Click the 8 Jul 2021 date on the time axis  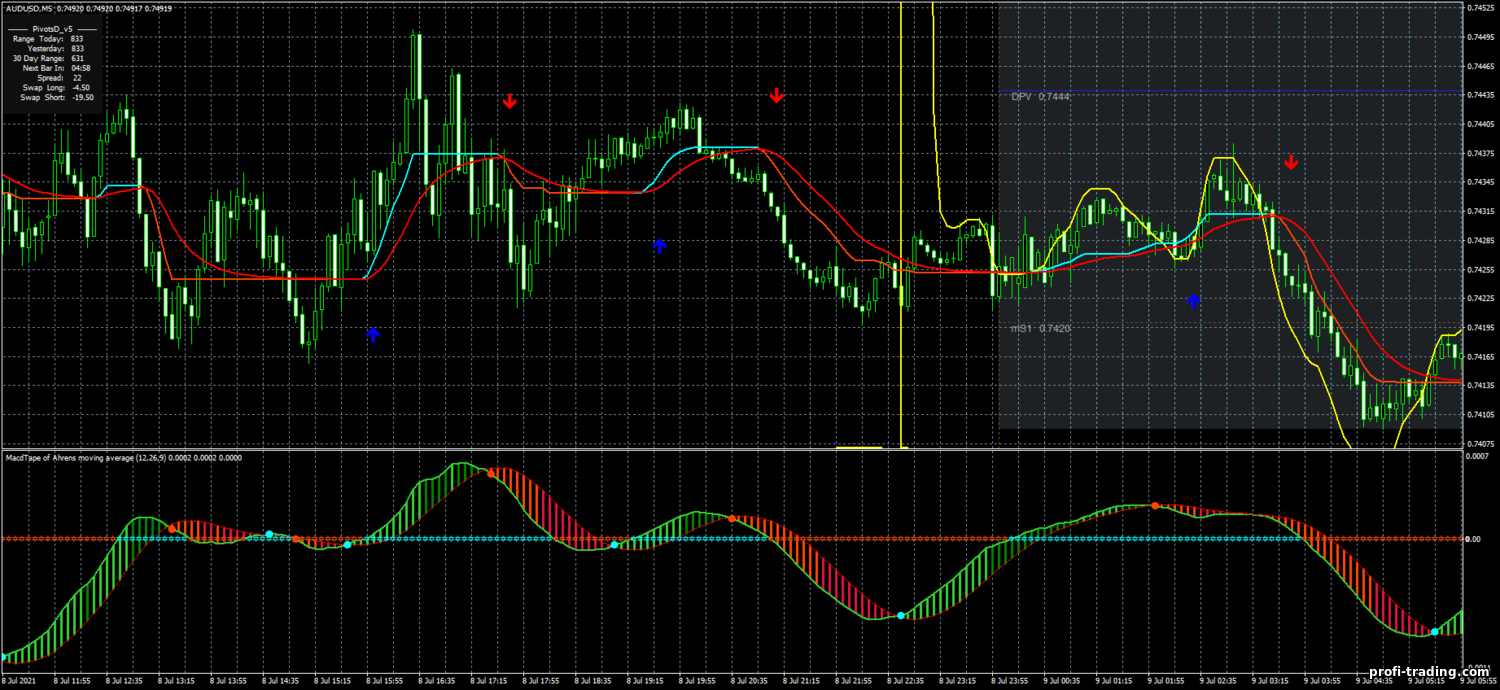20,681
